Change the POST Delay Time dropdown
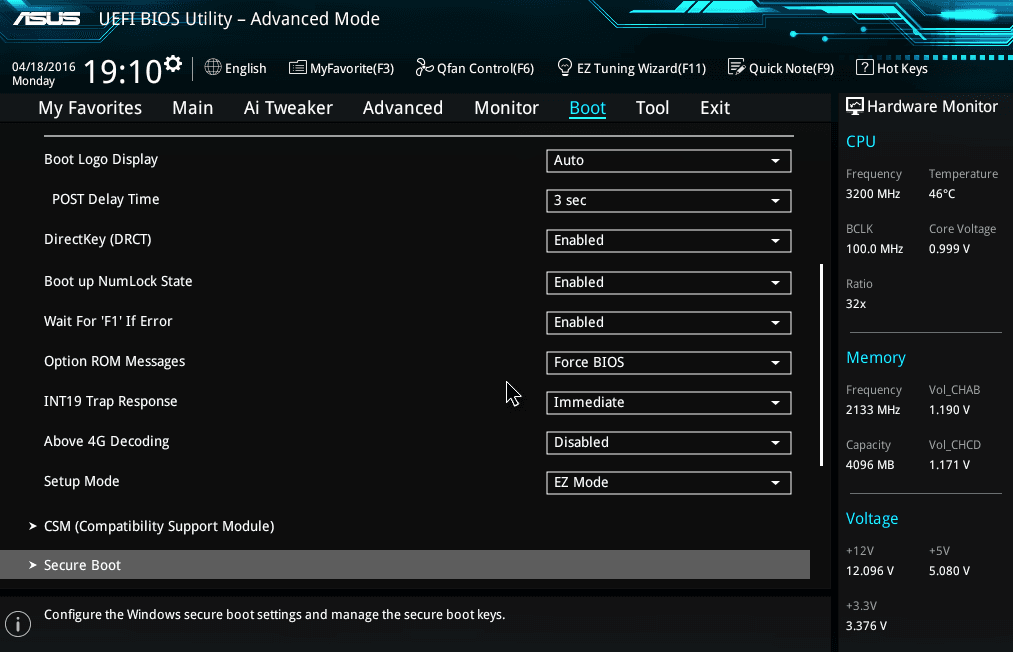The height and width of the screenshot is (652, 1013). 669,201
